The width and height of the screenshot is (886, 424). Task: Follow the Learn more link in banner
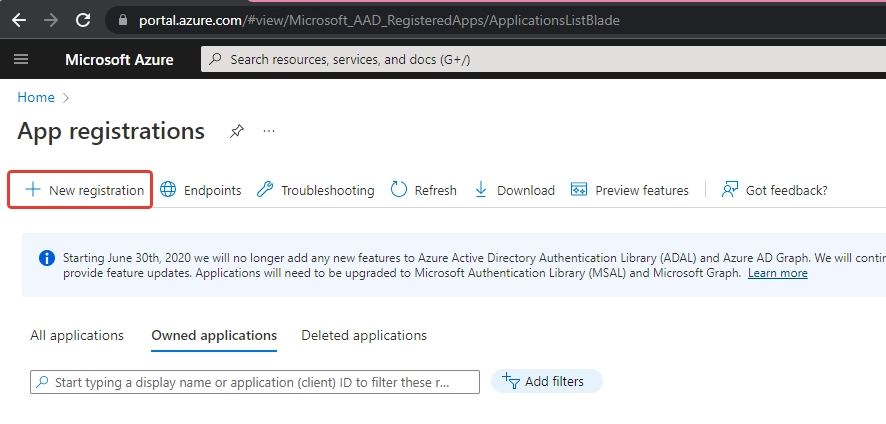778,273
